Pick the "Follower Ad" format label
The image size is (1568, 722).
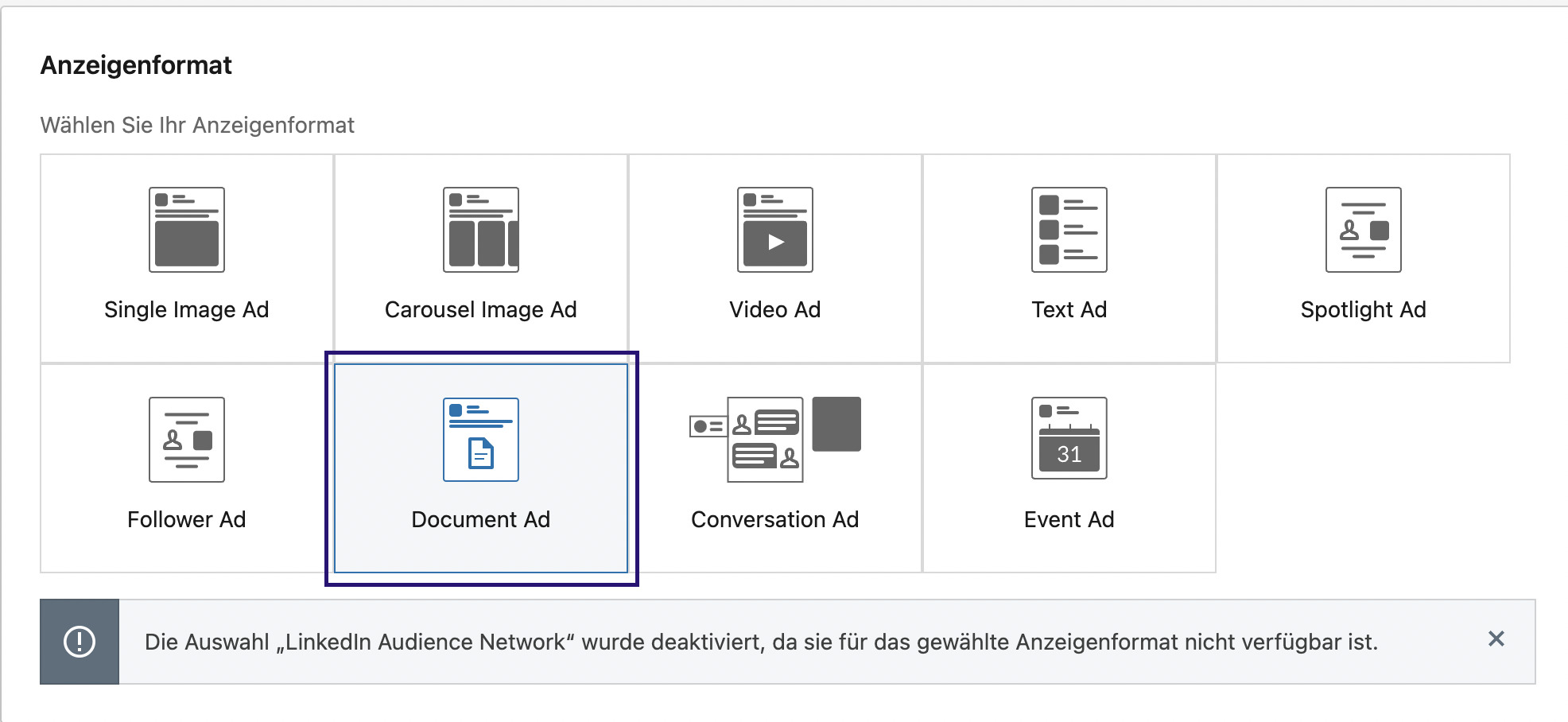tap(187, 519)
